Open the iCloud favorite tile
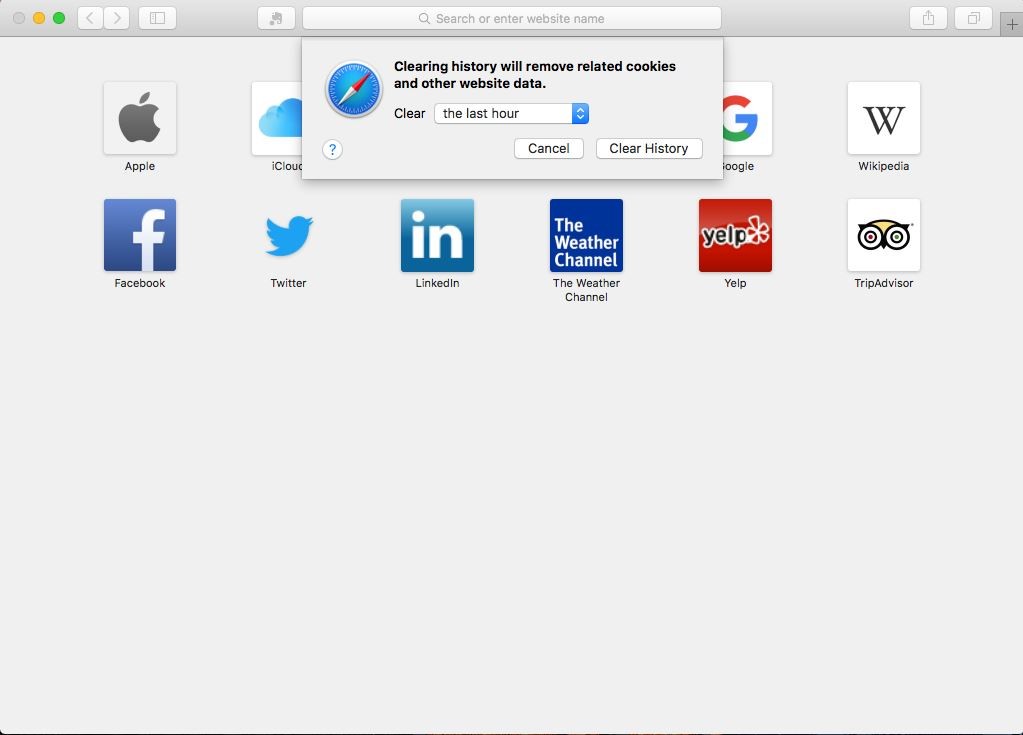Viewport: 1023px width, 735px height. 277,118
